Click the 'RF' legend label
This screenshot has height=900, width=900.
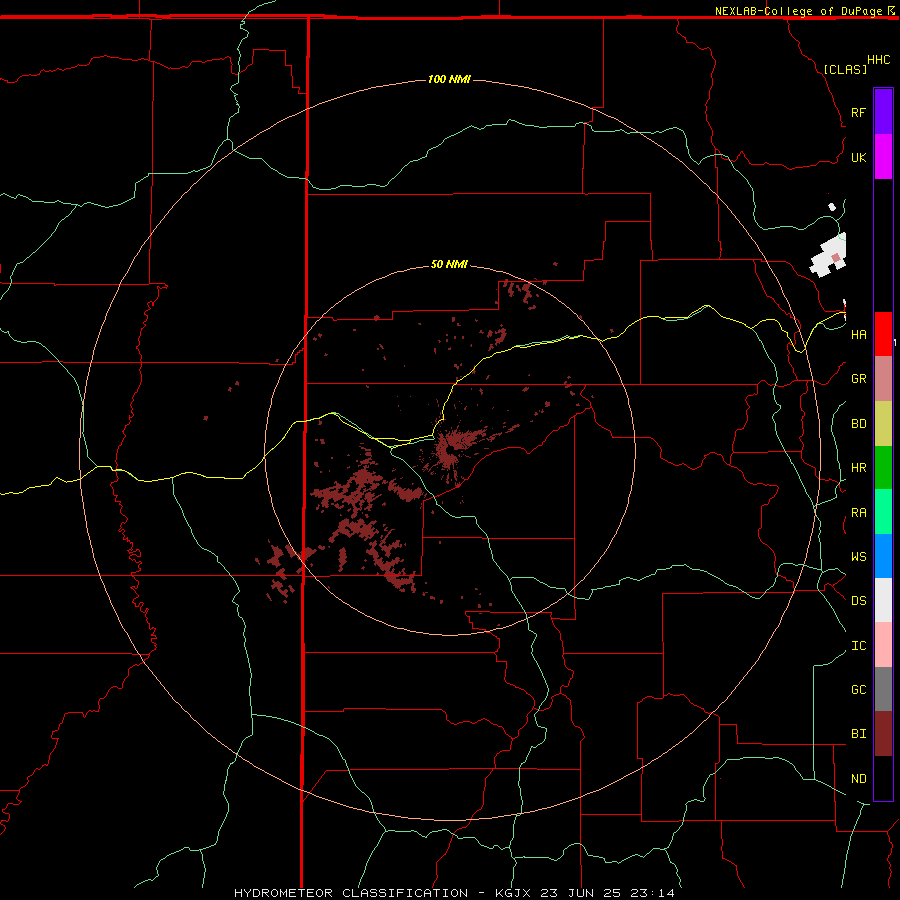coord(858,112)
